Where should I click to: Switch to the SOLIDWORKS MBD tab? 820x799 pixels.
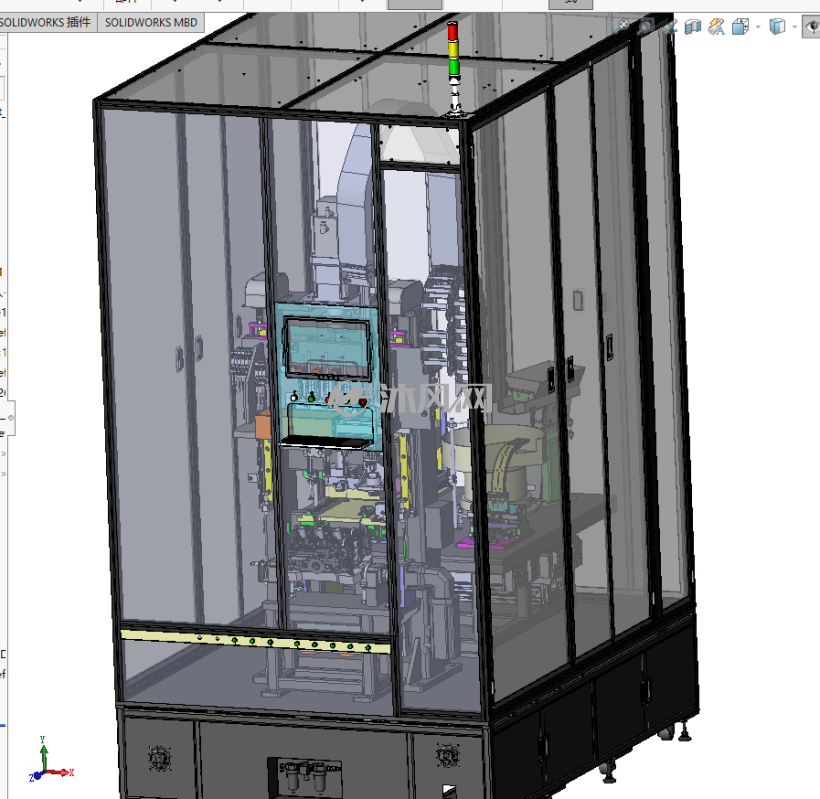point(151,22)
